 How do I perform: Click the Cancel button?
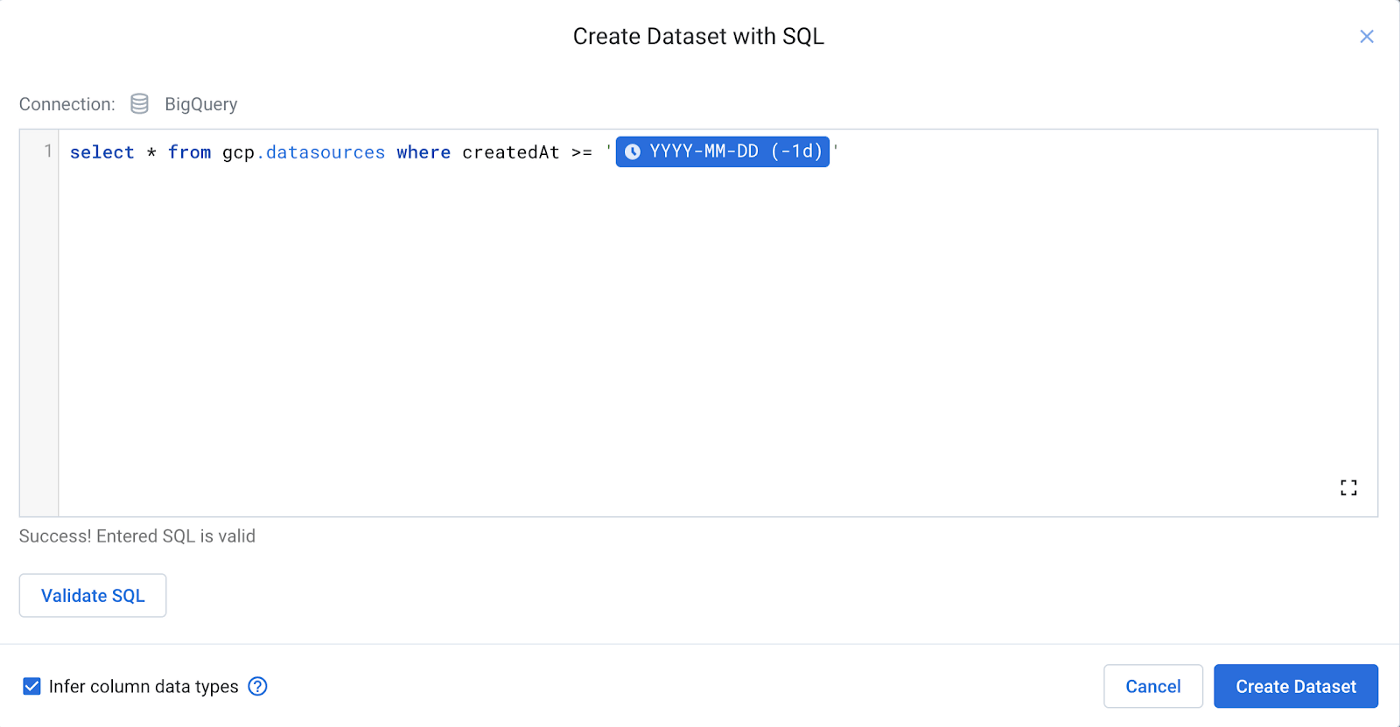(x=1152, y=686)
